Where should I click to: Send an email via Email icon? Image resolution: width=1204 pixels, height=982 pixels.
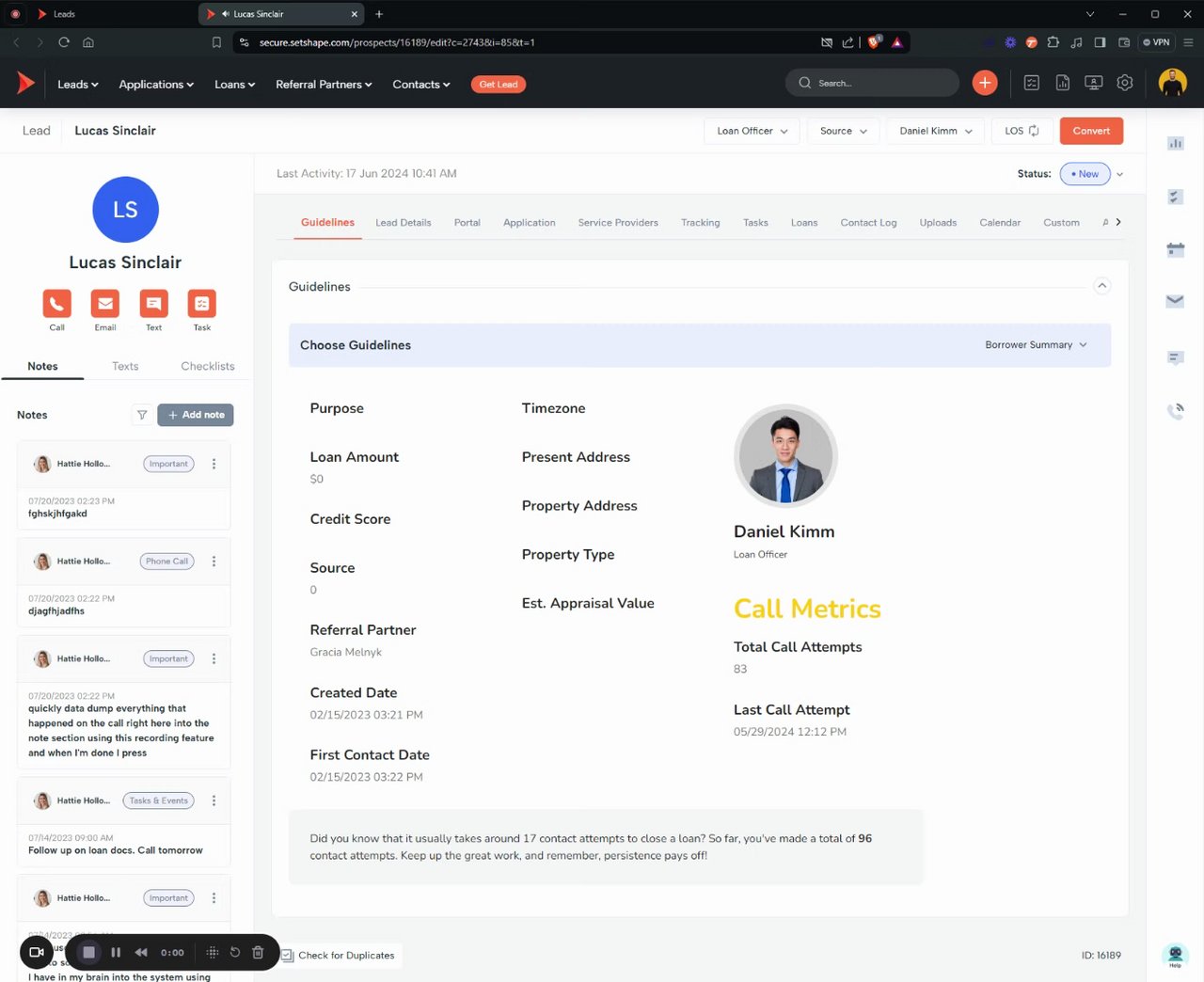click(x=105, y=304)
